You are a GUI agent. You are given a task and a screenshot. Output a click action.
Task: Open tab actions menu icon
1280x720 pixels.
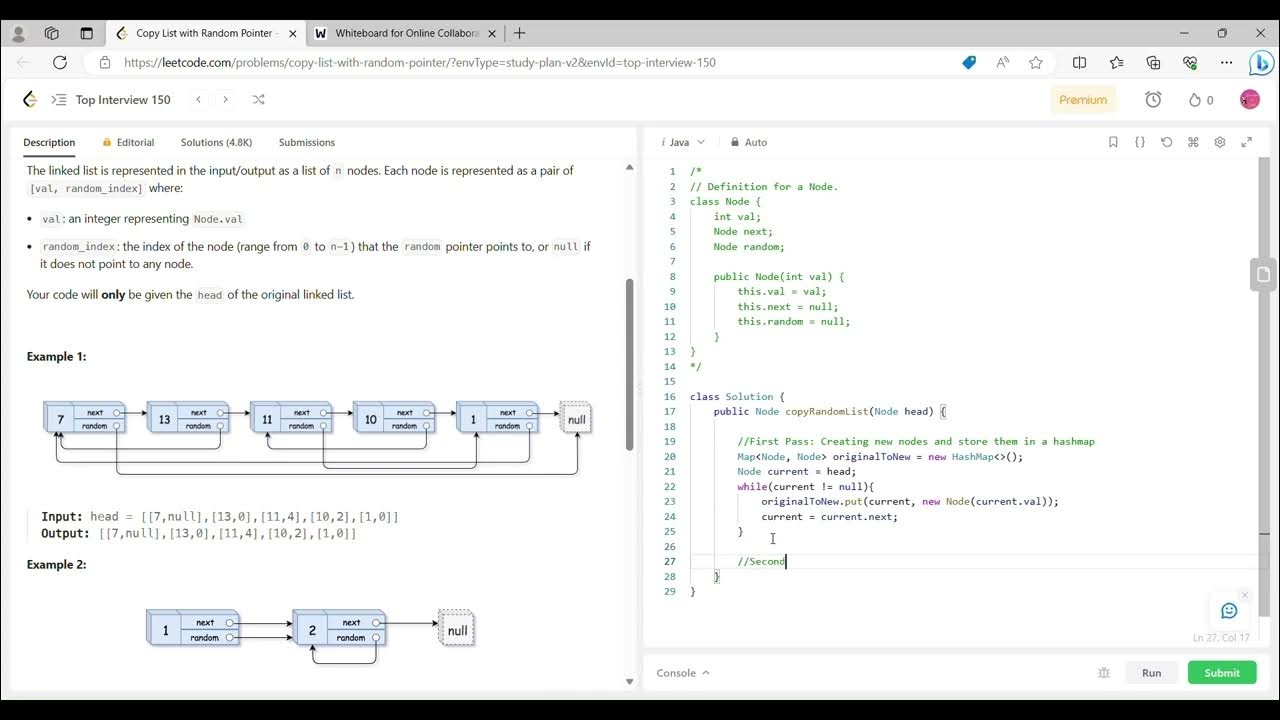tap(86, 33)
